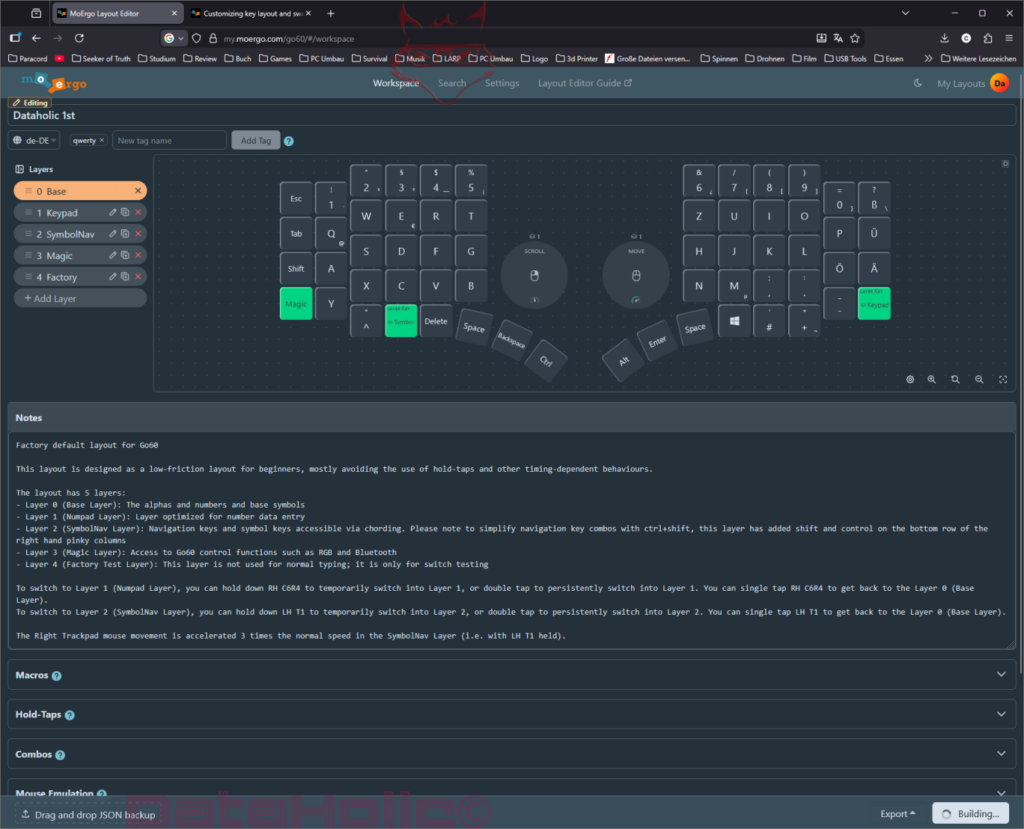Click the SCROLL left trackpad circle
This screenshot has width=1024, height=829.
534,275
